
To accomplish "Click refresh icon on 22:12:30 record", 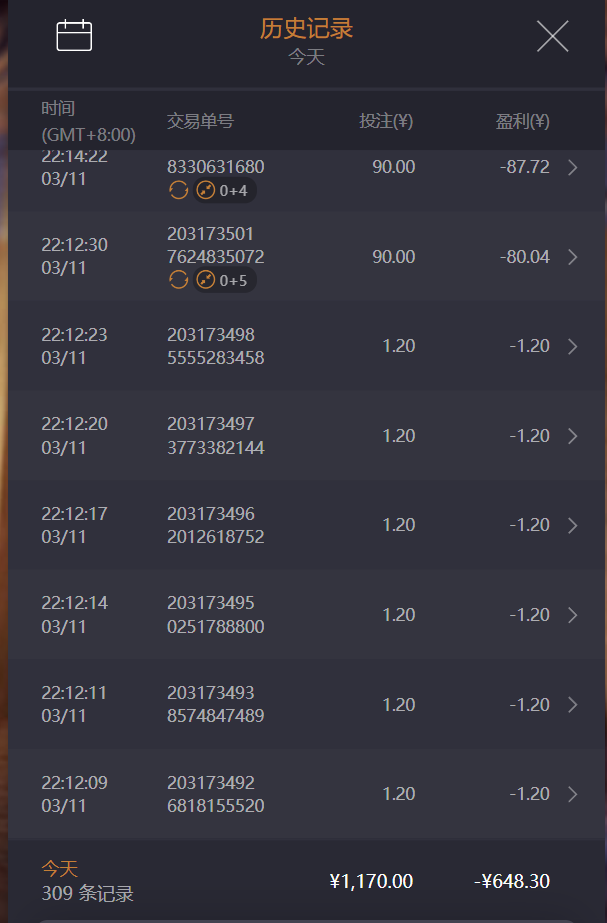I will click(178, 280).
